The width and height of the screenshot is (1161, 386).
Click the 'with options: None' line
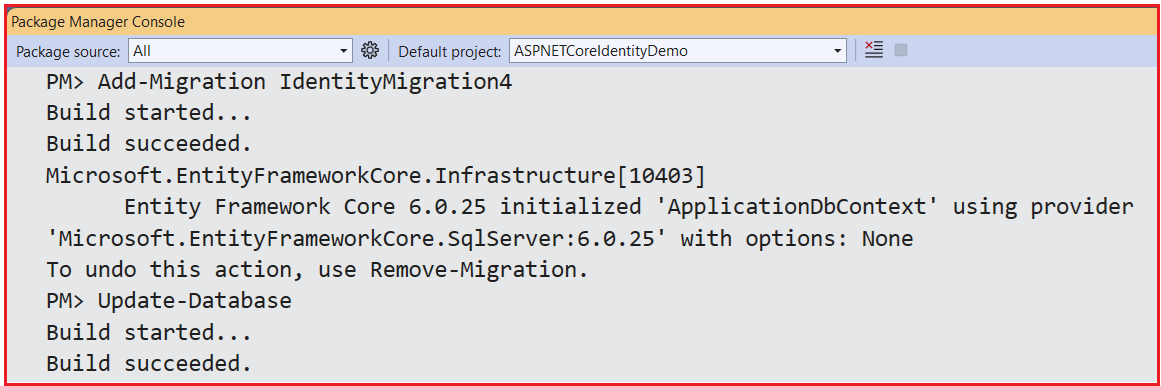[480, 239]
